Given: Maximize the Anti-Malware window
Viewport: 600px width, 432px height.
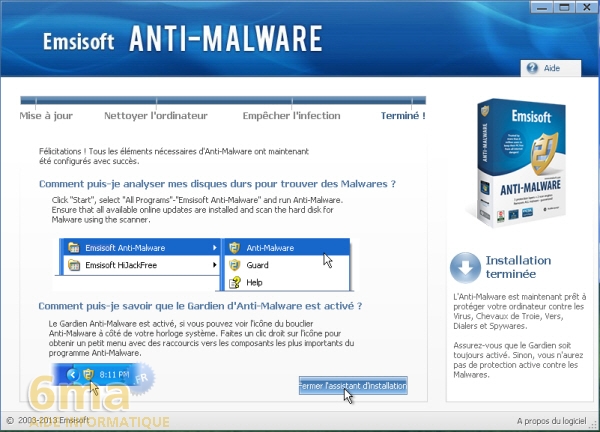Looking at the screenshot, I should [564, 7].
